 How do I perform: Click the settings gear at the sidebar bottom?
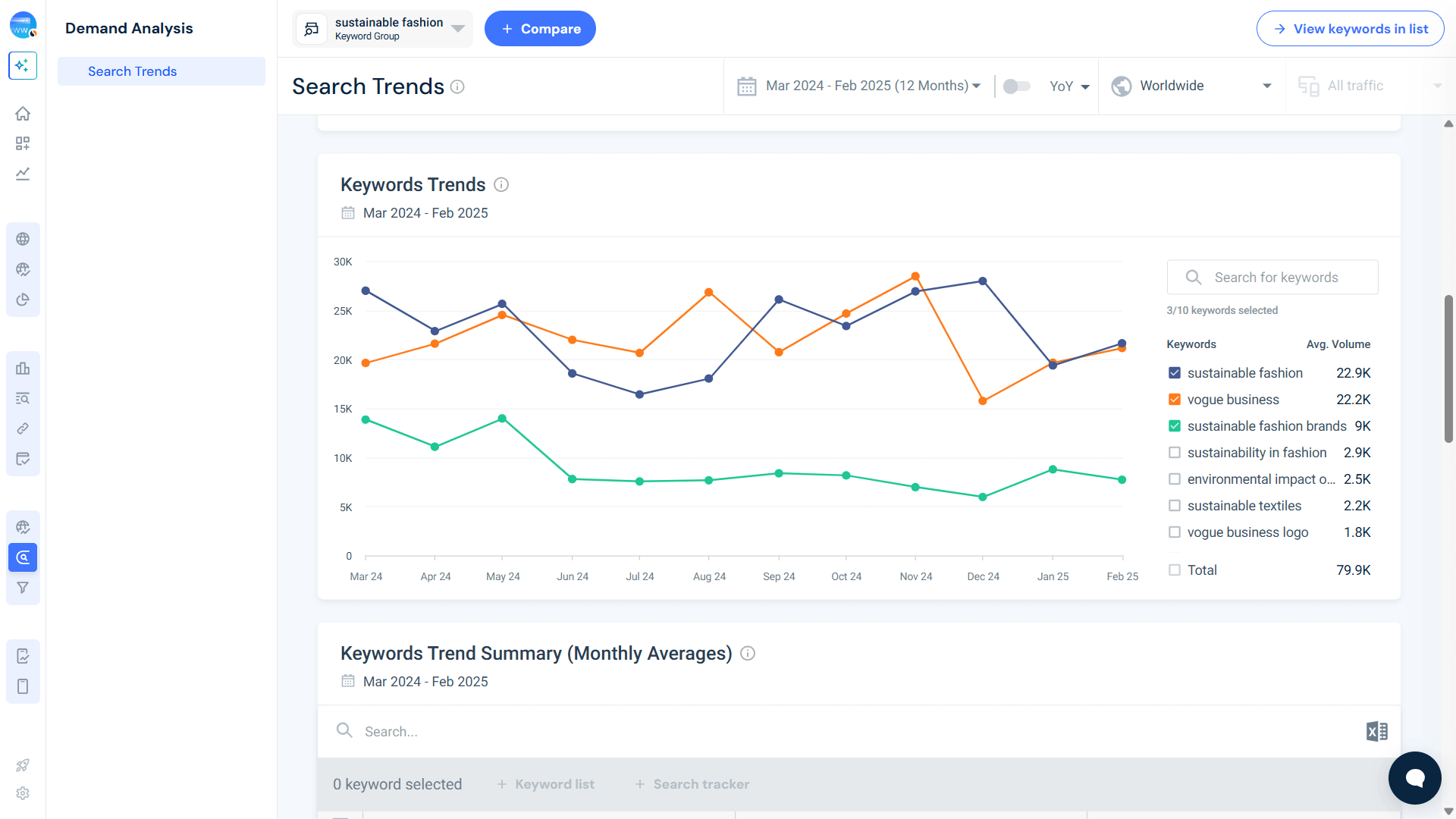tap(23, 793)
